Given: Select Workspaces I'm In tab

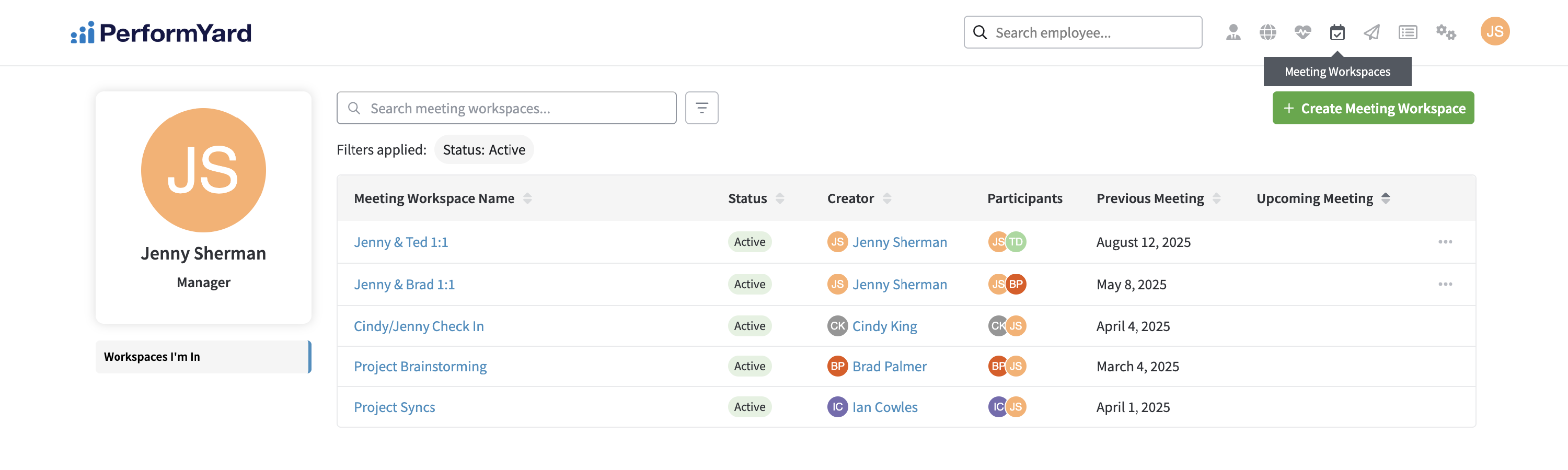Looking at the screenshot, I should point(203,357).
